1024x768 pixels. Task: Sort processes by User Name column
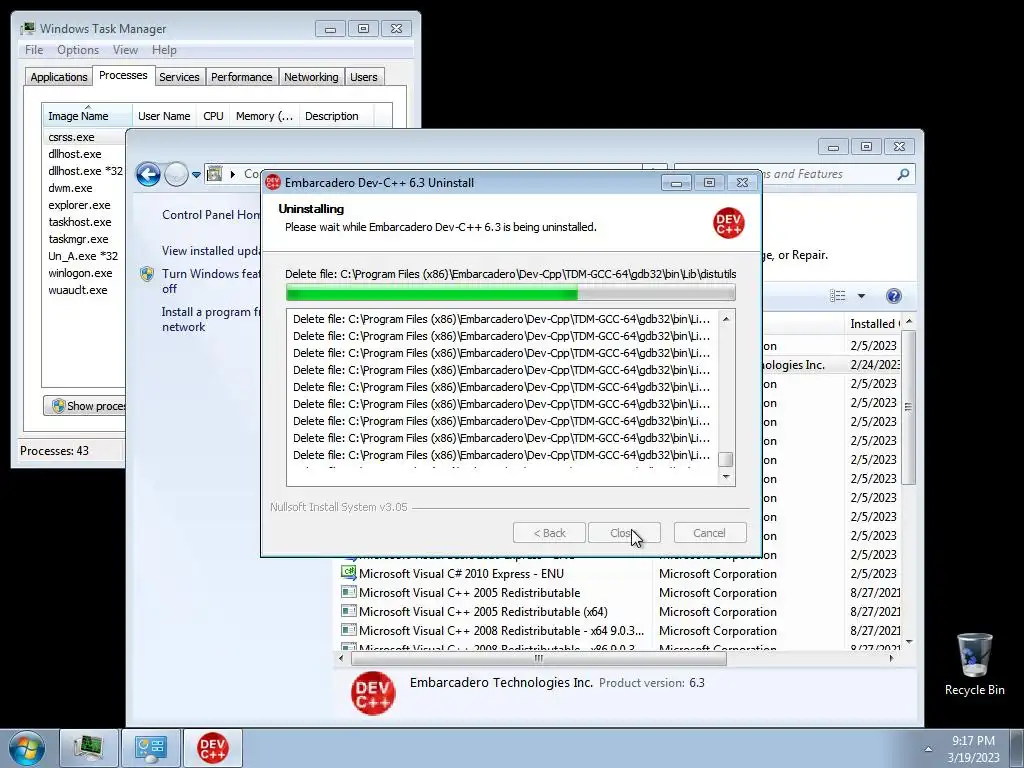164,116
